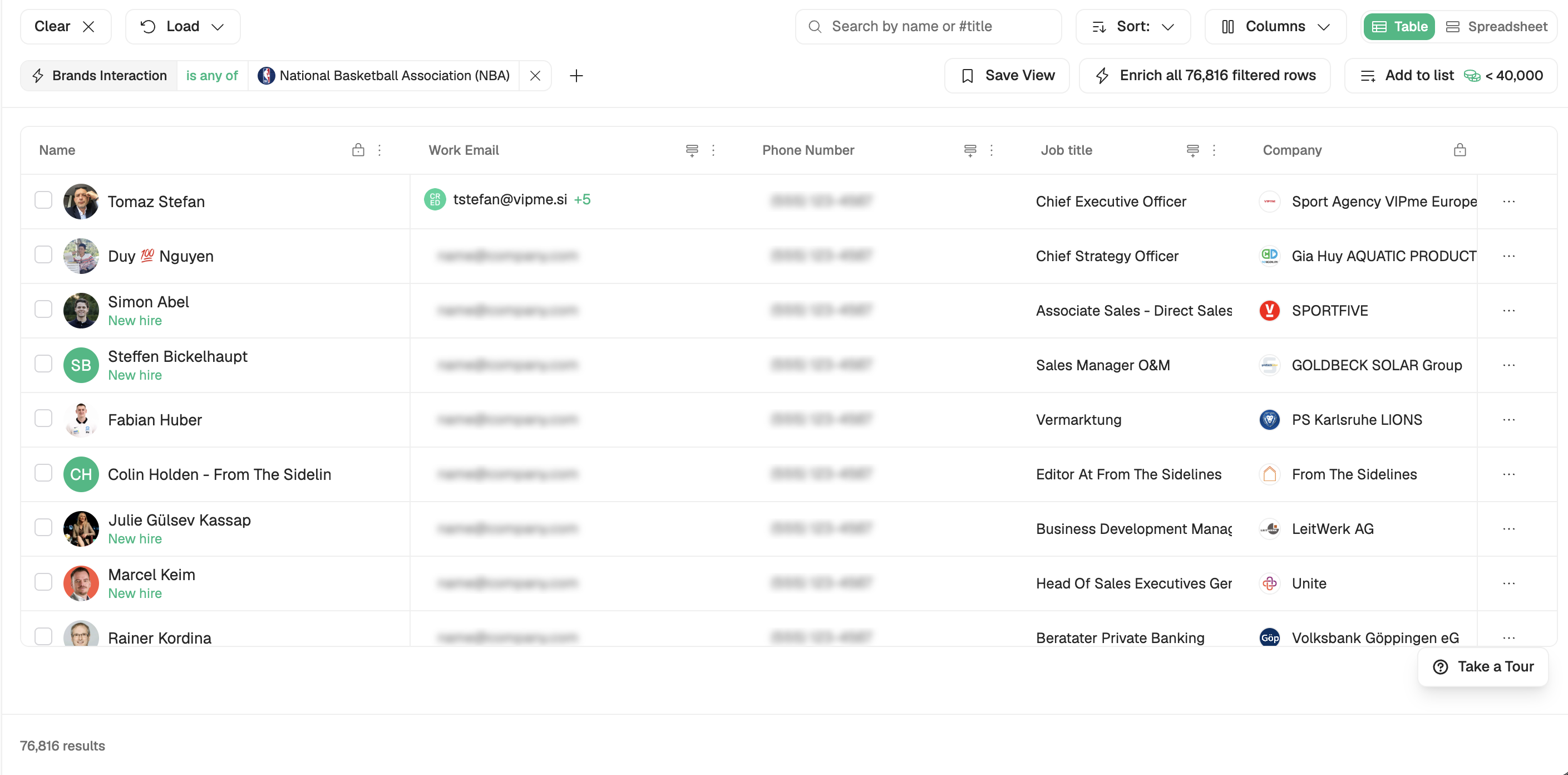The height and width of the screenshot is (775, 1568).
Task: Switch to Table view
Action: click(1399, 26)
